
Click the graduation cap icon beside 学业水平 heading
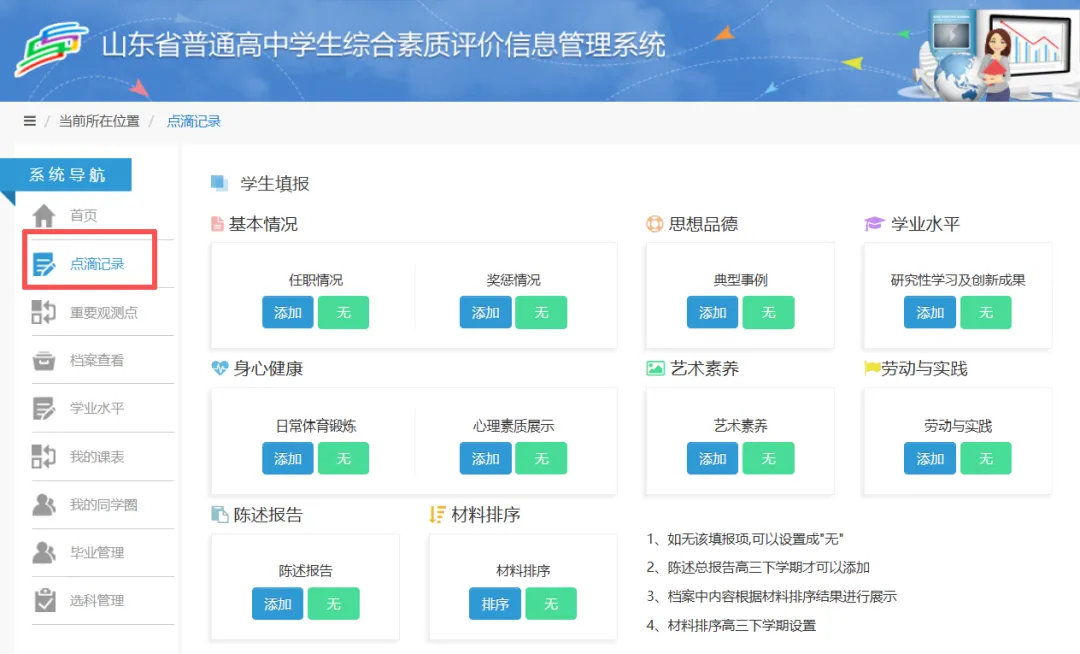pyautogui.click(x=874, y=224)
